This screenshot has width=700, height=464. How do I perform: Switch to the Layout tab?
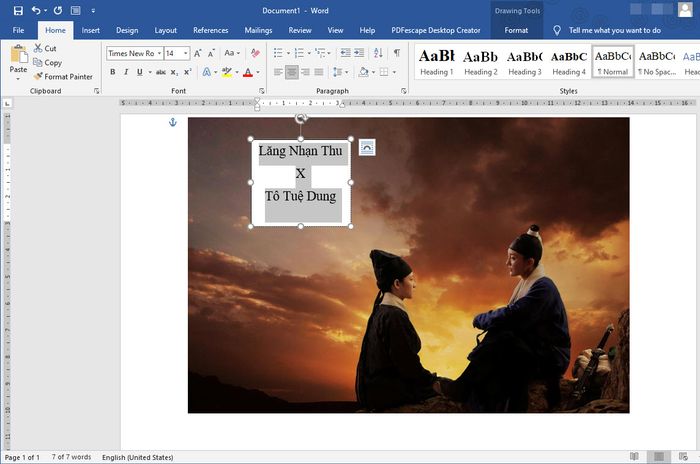tap(166, 30)
